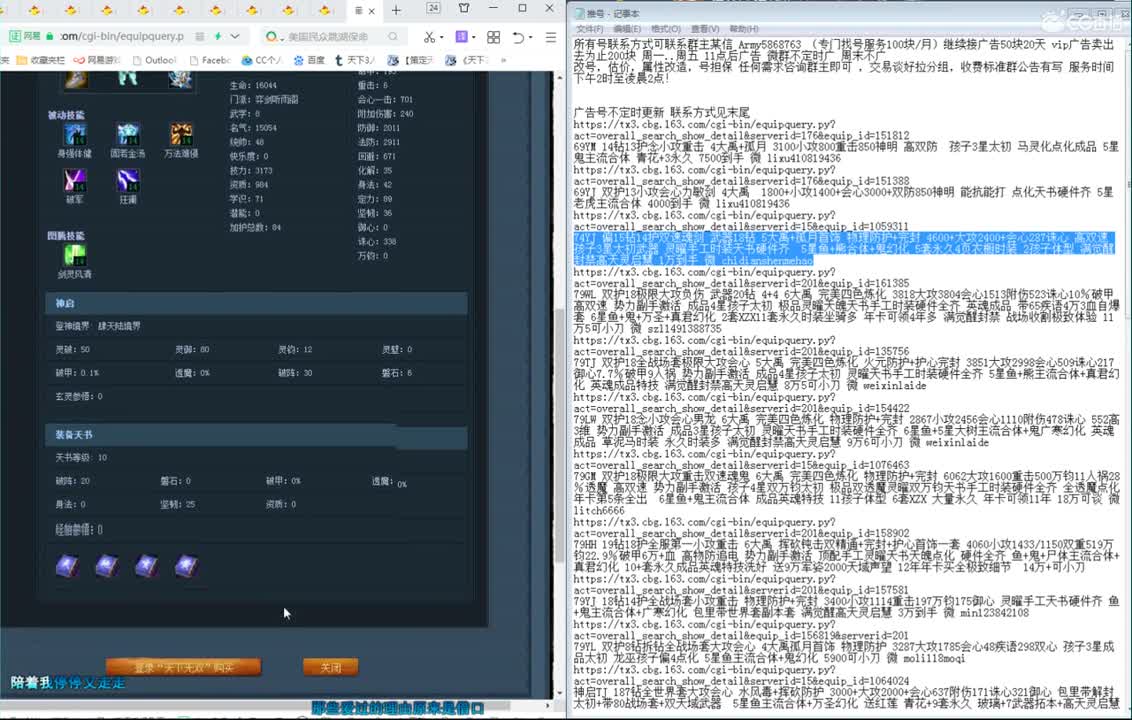The height and width of the screenshot is (720, 1132).
Task: Expand the address bar dropdown chevron
Action: [x=234, y=37]
